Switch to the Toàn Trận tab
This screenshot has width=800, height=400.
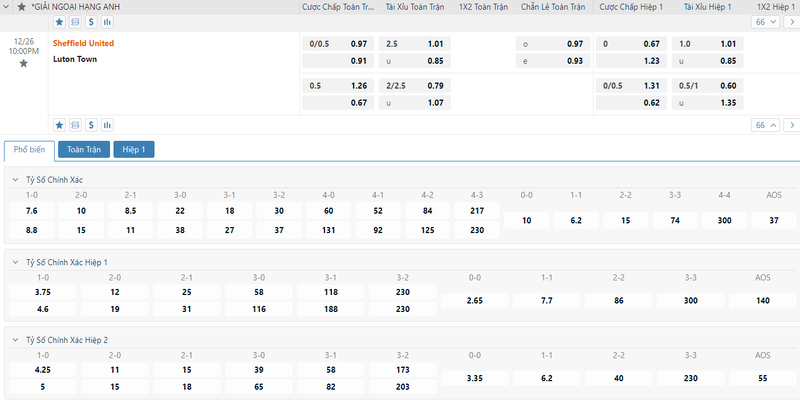(x=84, y=149)
